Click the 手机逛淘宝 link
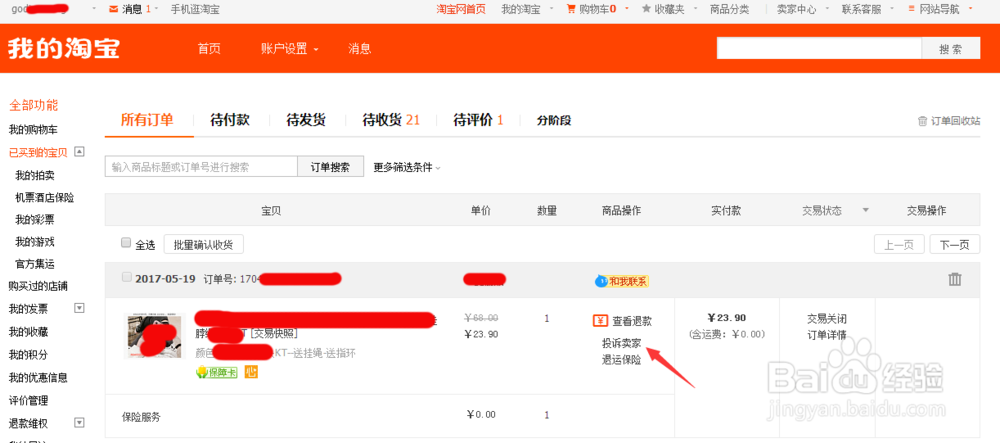 tap(195, 9)
